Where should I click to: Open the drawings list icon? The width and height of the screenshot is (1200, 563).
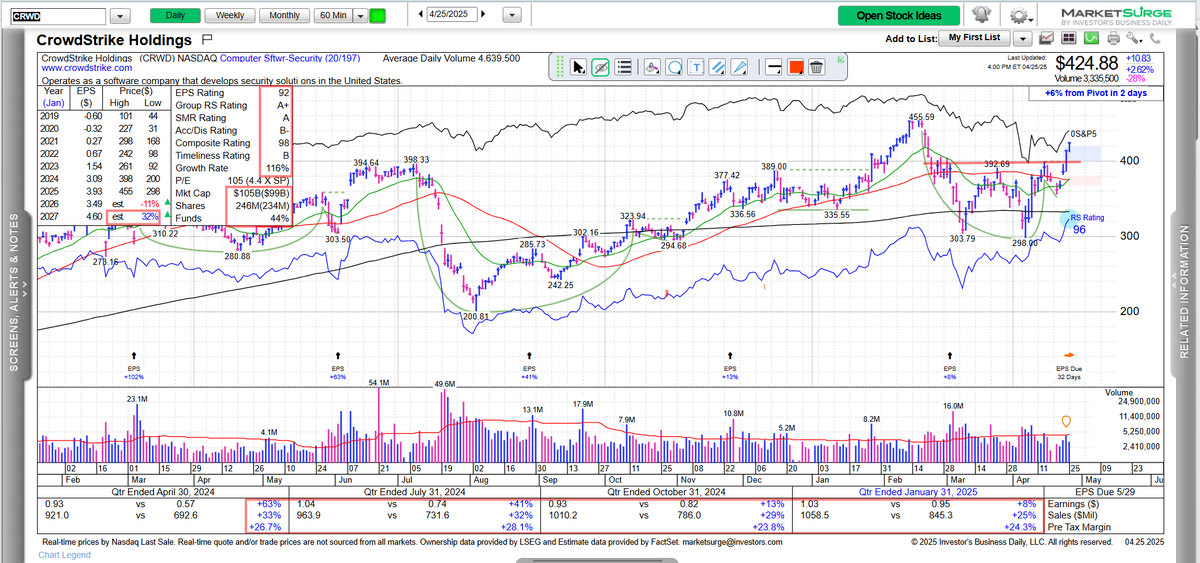click(623, 67)
